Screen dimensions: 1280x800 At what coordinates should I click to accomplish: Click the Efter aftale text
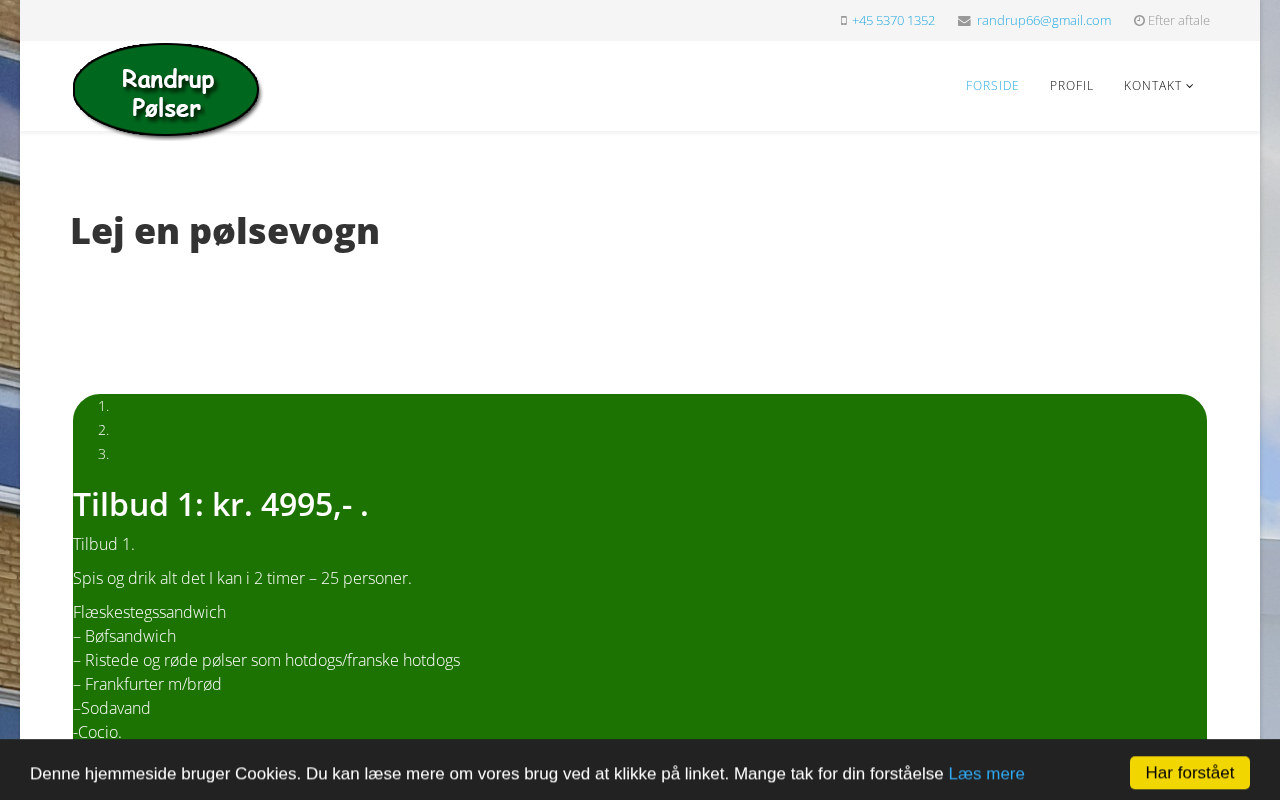coord(1179,20)
